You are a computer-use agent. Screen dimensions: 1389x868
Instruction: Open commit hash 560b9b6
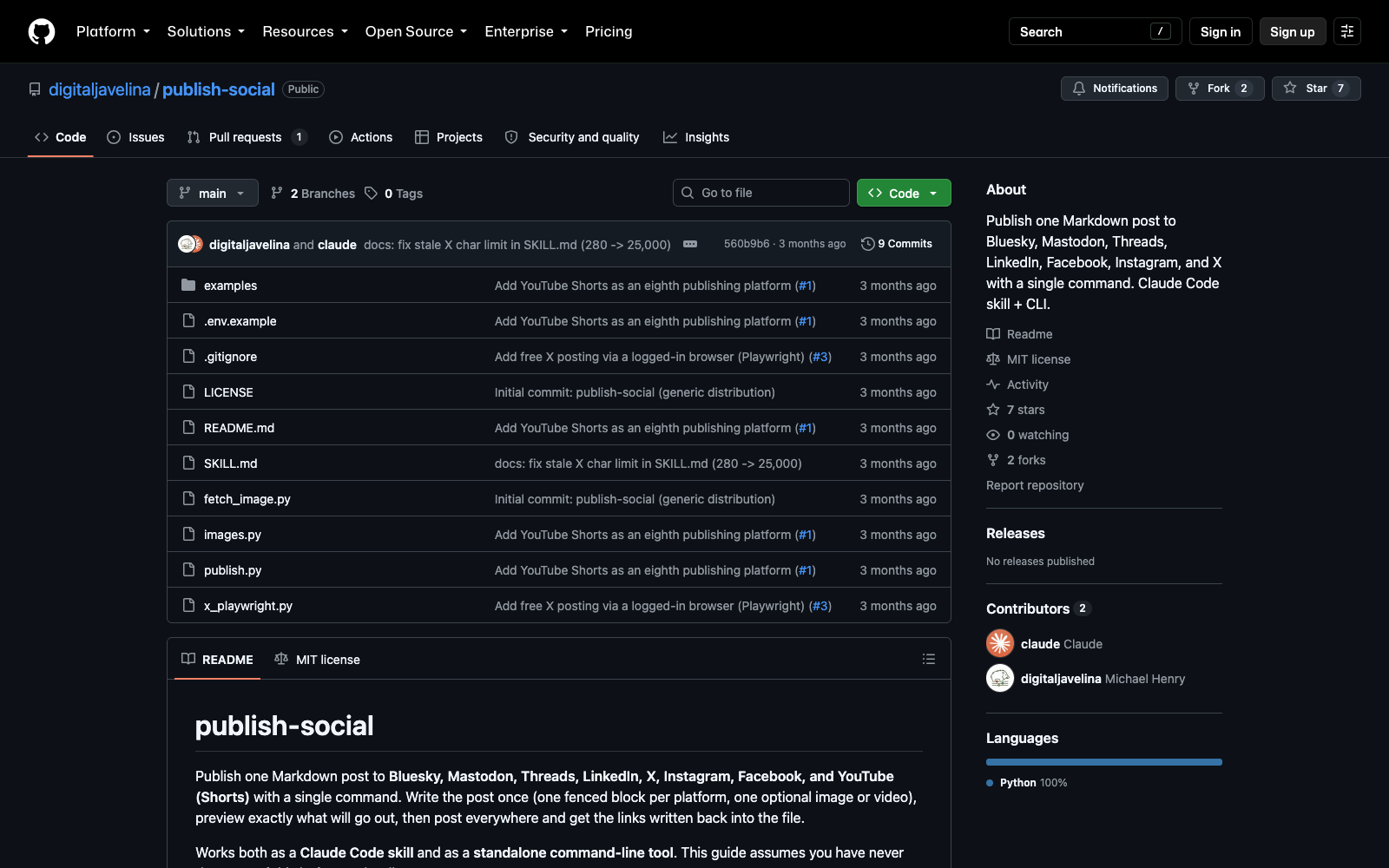[747, 244]
